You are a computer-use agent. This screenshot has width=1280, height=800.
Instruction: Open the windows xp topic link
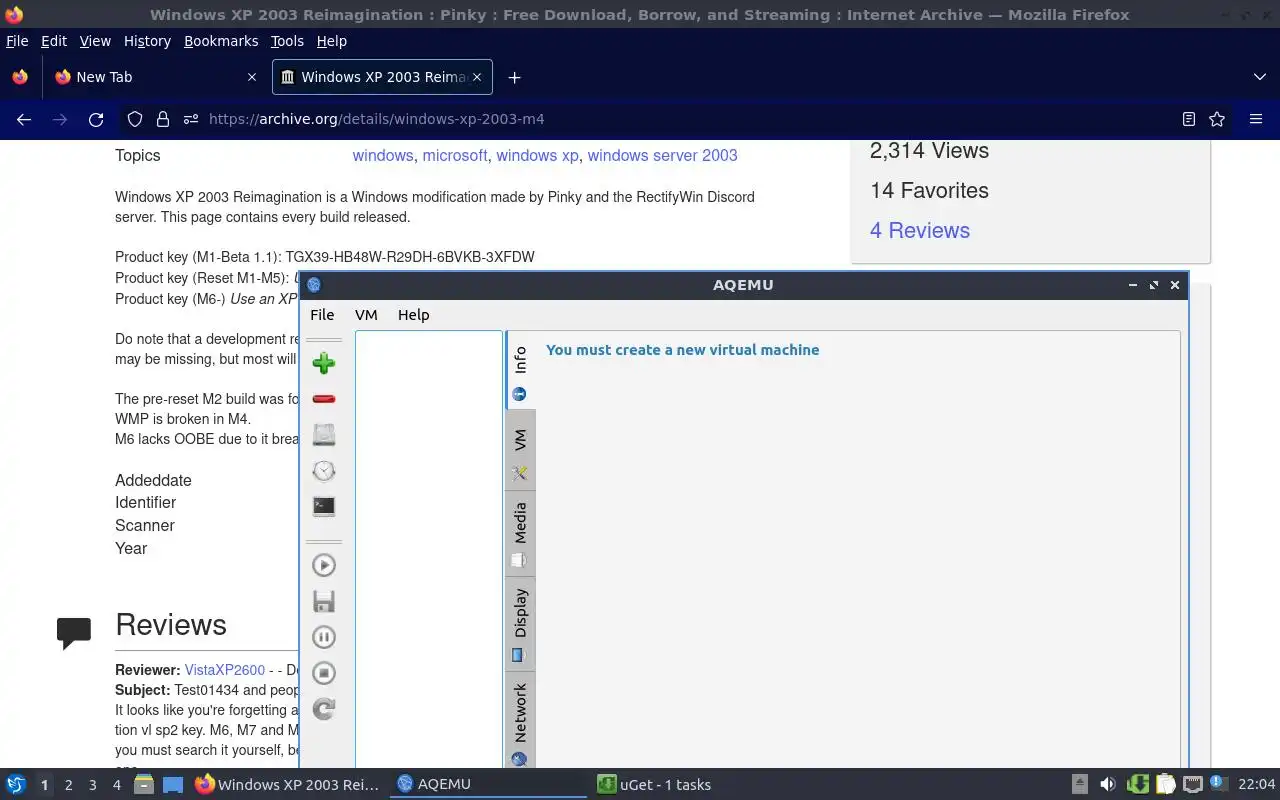(x=537, y=155)
